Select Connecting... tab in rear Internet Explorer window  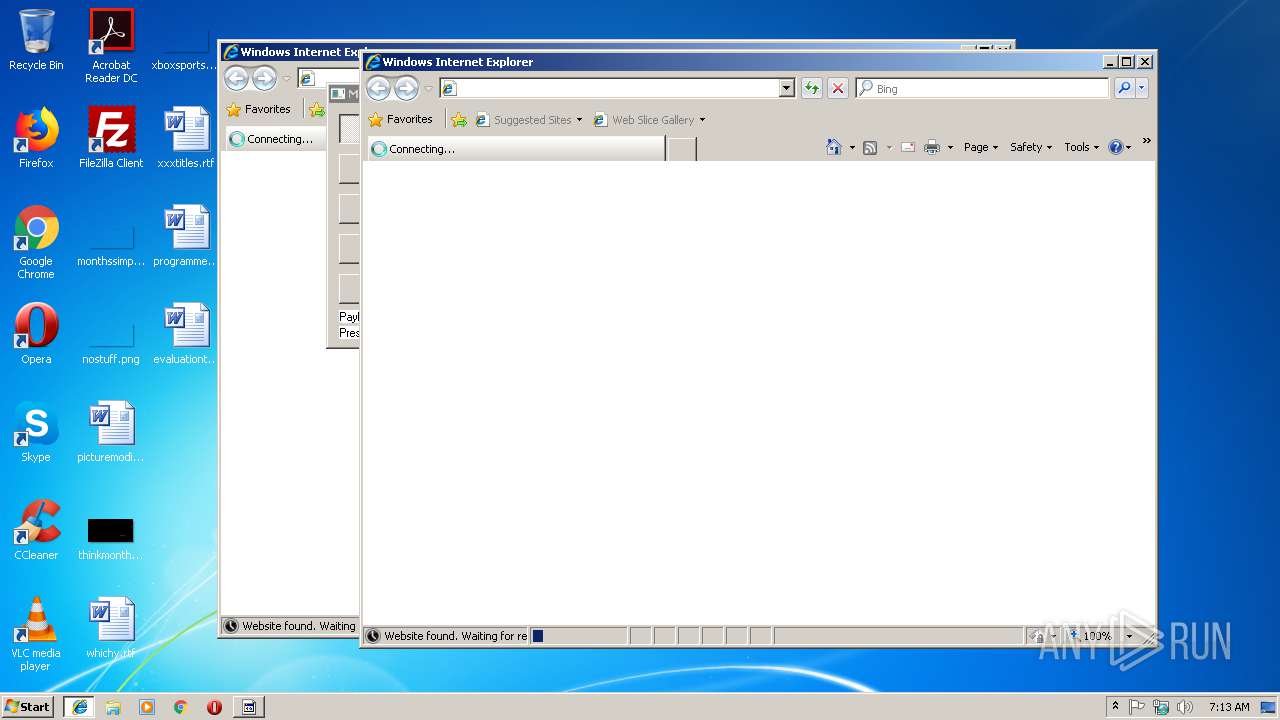276,139
